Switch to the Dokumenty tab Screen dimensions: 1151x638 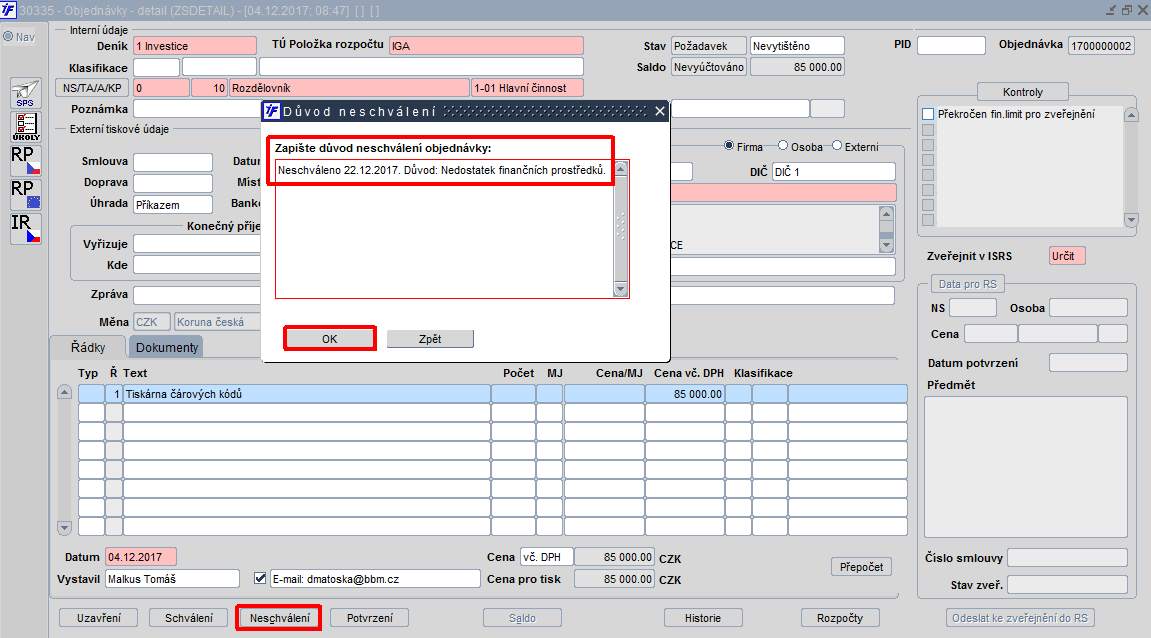pos(167,347)
